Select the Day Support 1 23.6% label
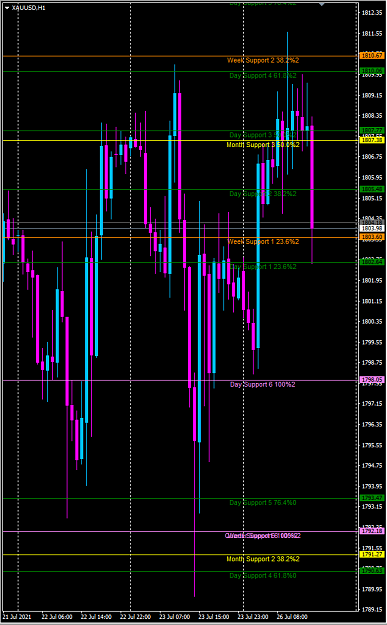 [263, 266]
